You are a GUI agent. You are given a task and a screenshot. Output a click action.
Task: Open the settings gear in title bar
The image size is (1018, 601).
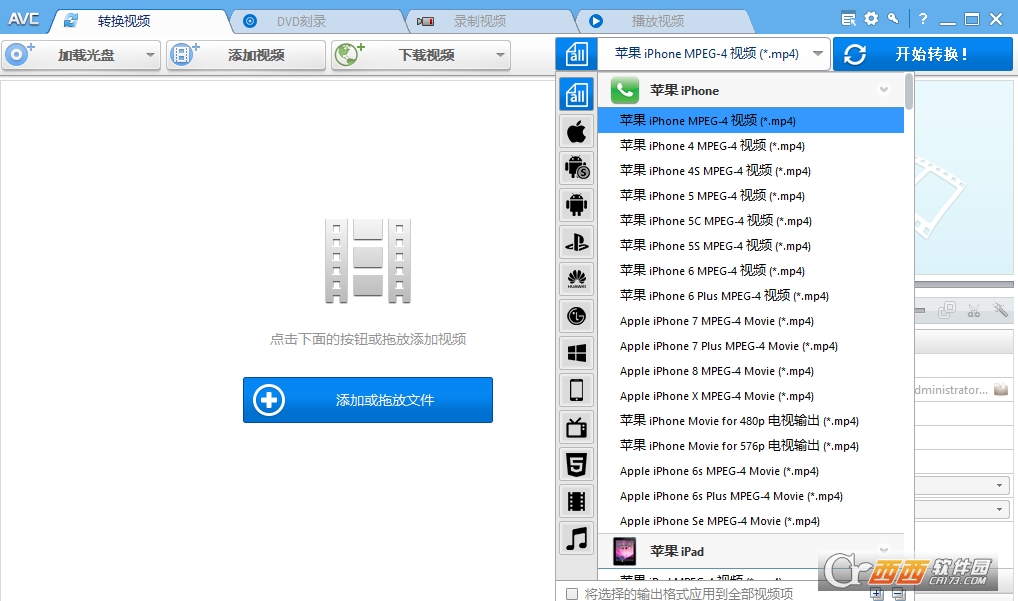coord(871,19)
